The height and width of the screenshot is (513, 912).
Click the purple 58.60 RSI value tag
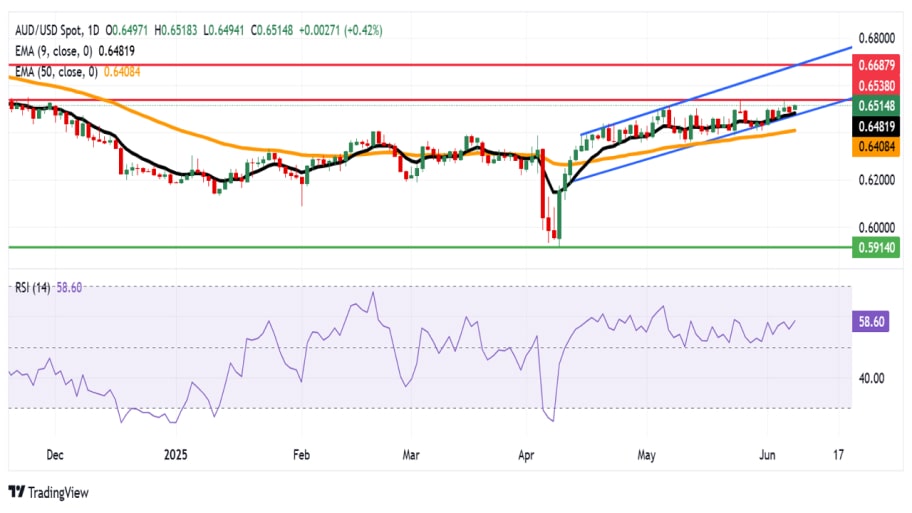pyautogui.click(x=871, y=322)
